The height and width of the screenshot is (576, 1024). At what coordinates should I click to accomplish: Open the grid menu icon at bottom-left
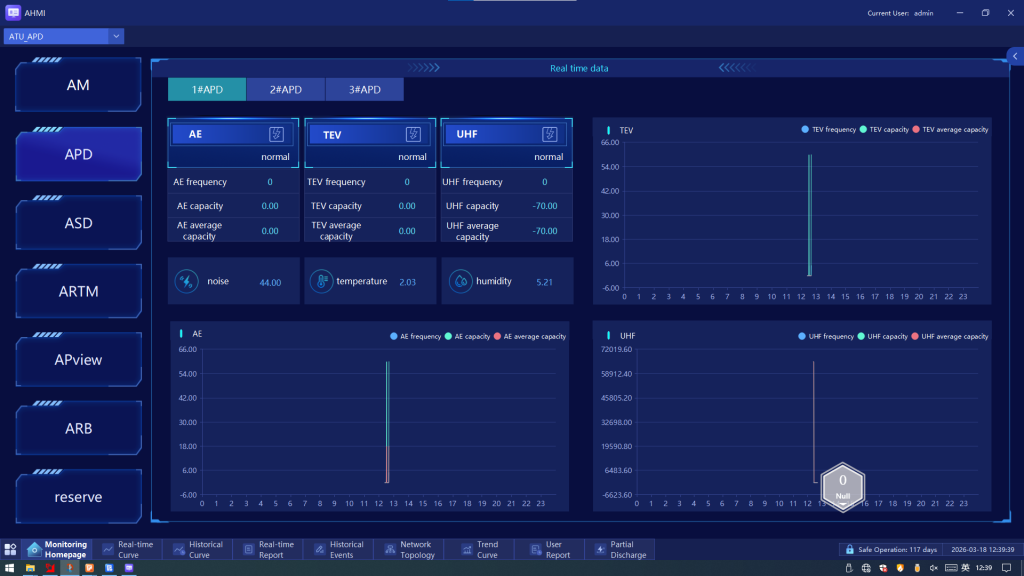[10, 549]
